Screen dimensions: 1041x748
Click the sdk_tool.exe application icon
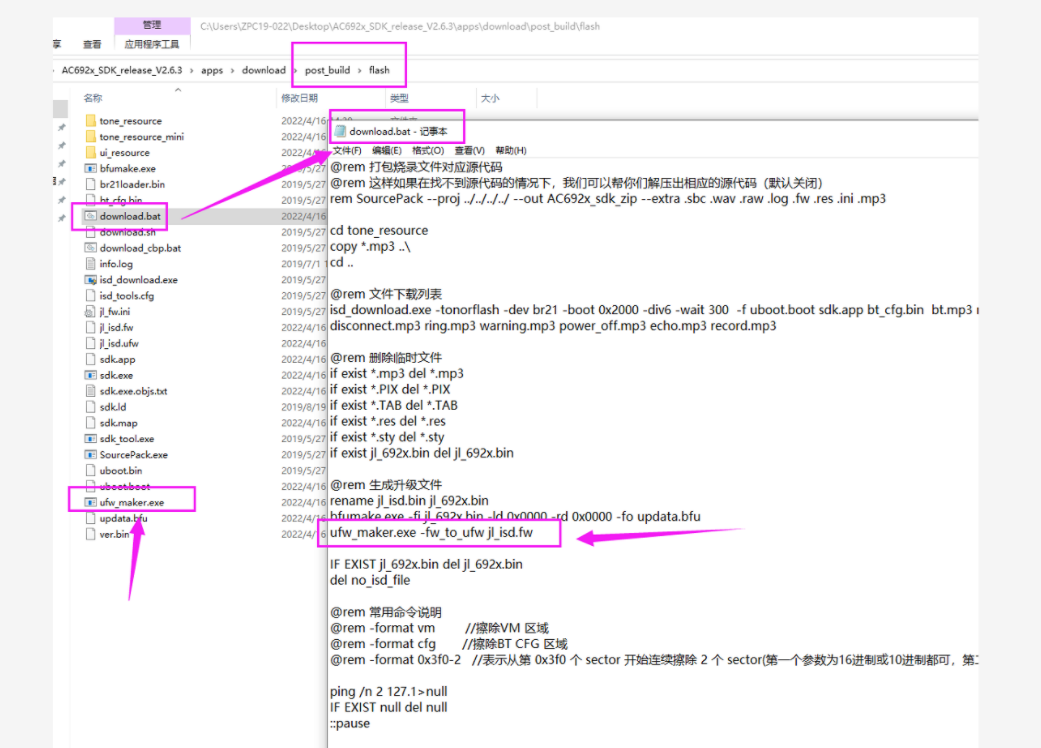(x=90, y=439)
